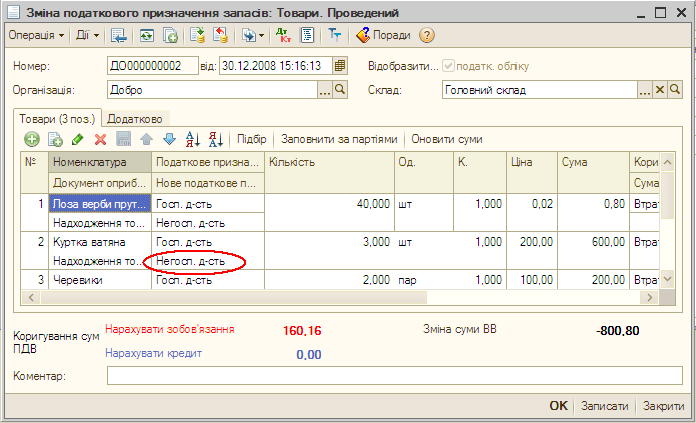The height and width of the screenshot is (423, 696).
Task: Click the Підбір button
Action: (x=252, y=139)
